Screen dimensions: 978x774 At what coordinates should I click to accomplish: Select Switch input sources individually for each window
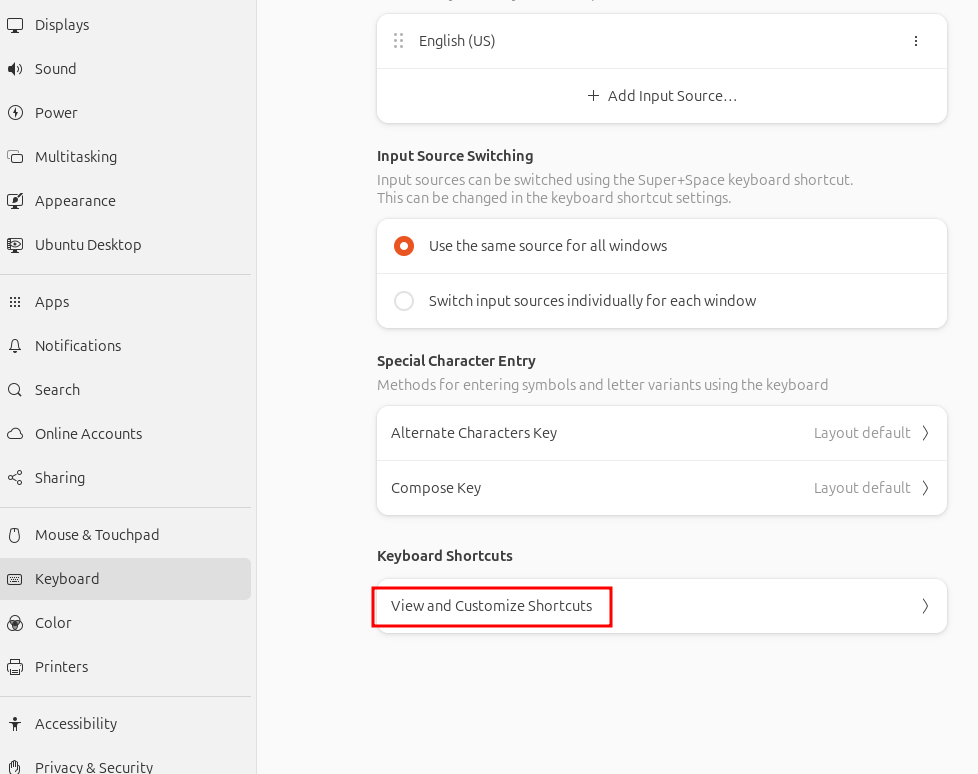(404, 301)
